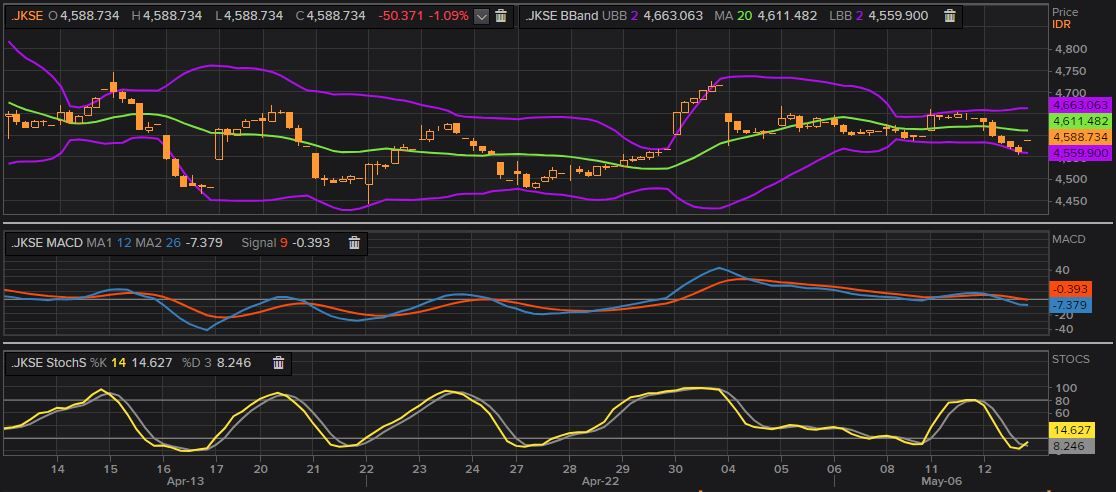Remove the BBand indicator using trash icon
The width and height of the screenshot is (1116, 492).
pyautogui.click(x=949, y=16)
